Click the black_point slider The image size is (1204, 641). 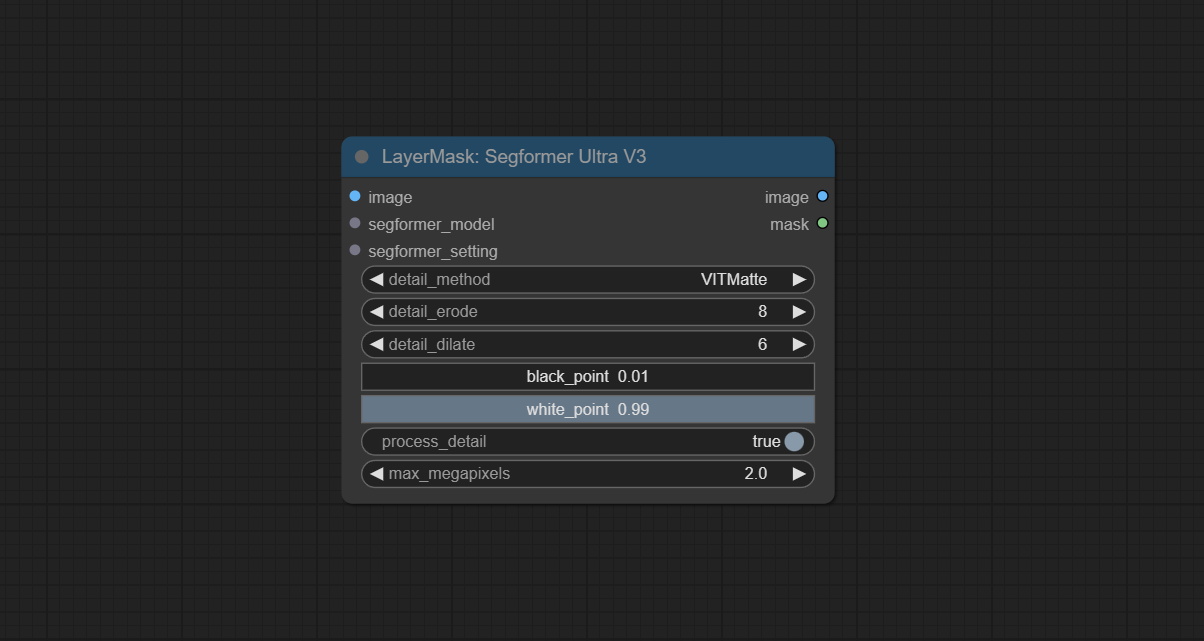[588, 377]
